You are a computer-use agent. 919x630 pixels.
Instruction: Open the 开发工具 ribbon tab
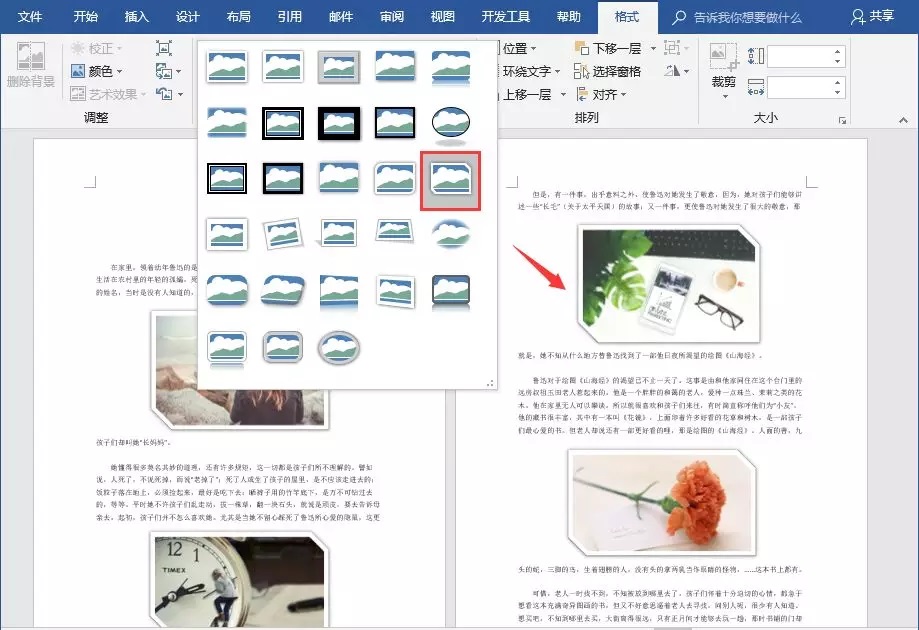505,16
